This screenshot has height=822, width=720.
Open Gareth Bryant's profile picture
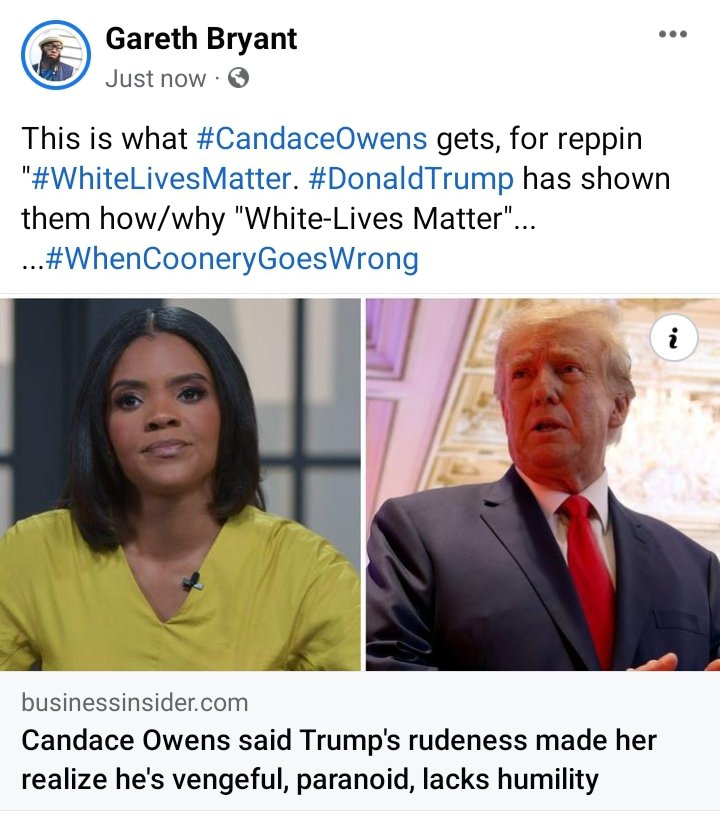pyautogui.click(x=56, y=55)
